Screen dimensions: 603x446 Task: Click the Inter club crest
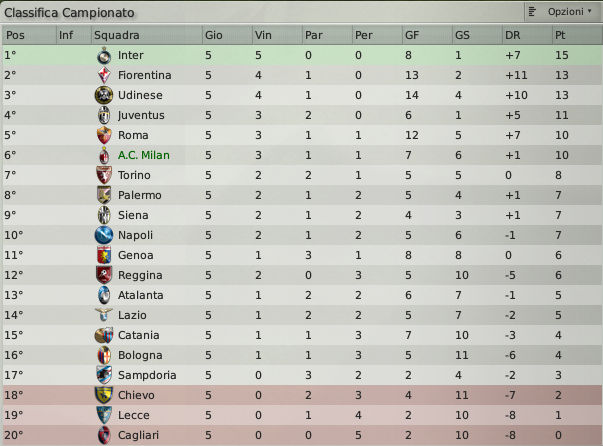click(104, 55)
